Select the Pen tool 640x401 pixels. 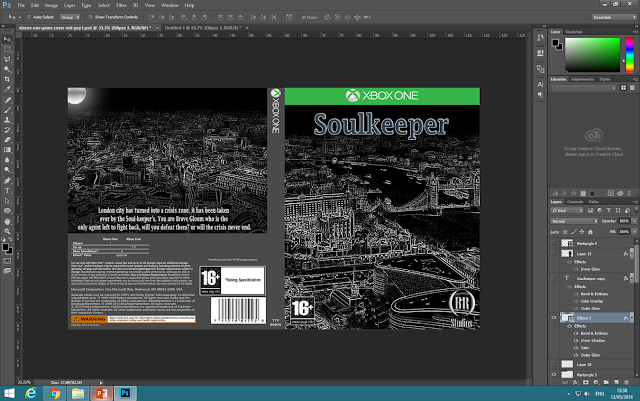click(x=7, y=180)
